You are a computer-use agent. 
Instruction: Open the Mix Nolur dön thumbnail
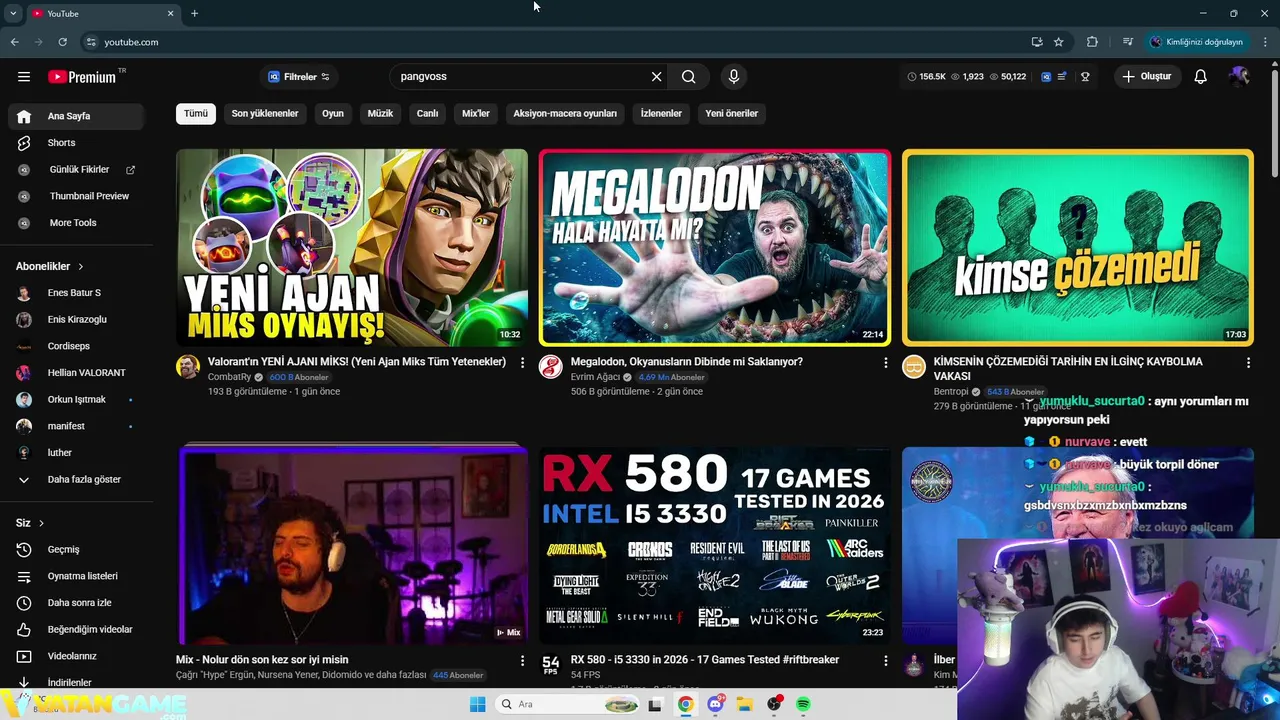coord(352,545)
